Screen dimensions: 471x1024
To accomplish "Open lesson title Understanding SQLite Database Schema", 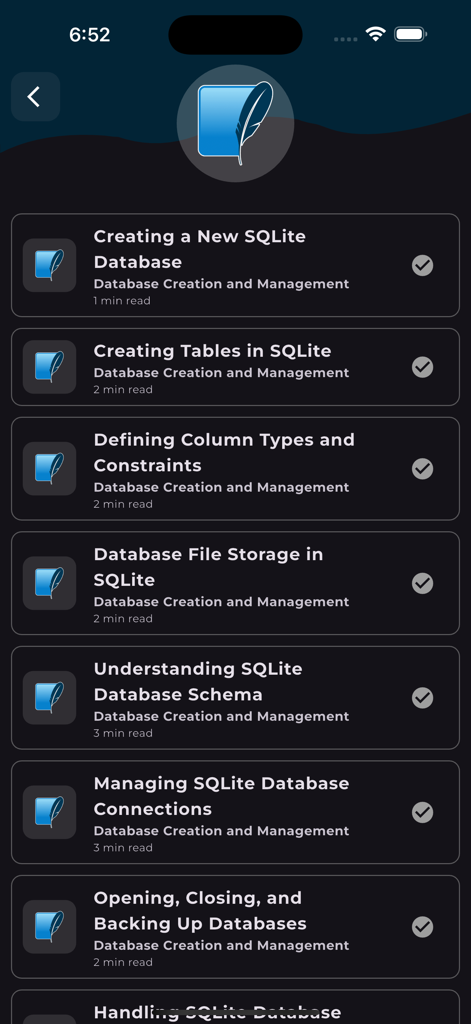I will point(198,681).
